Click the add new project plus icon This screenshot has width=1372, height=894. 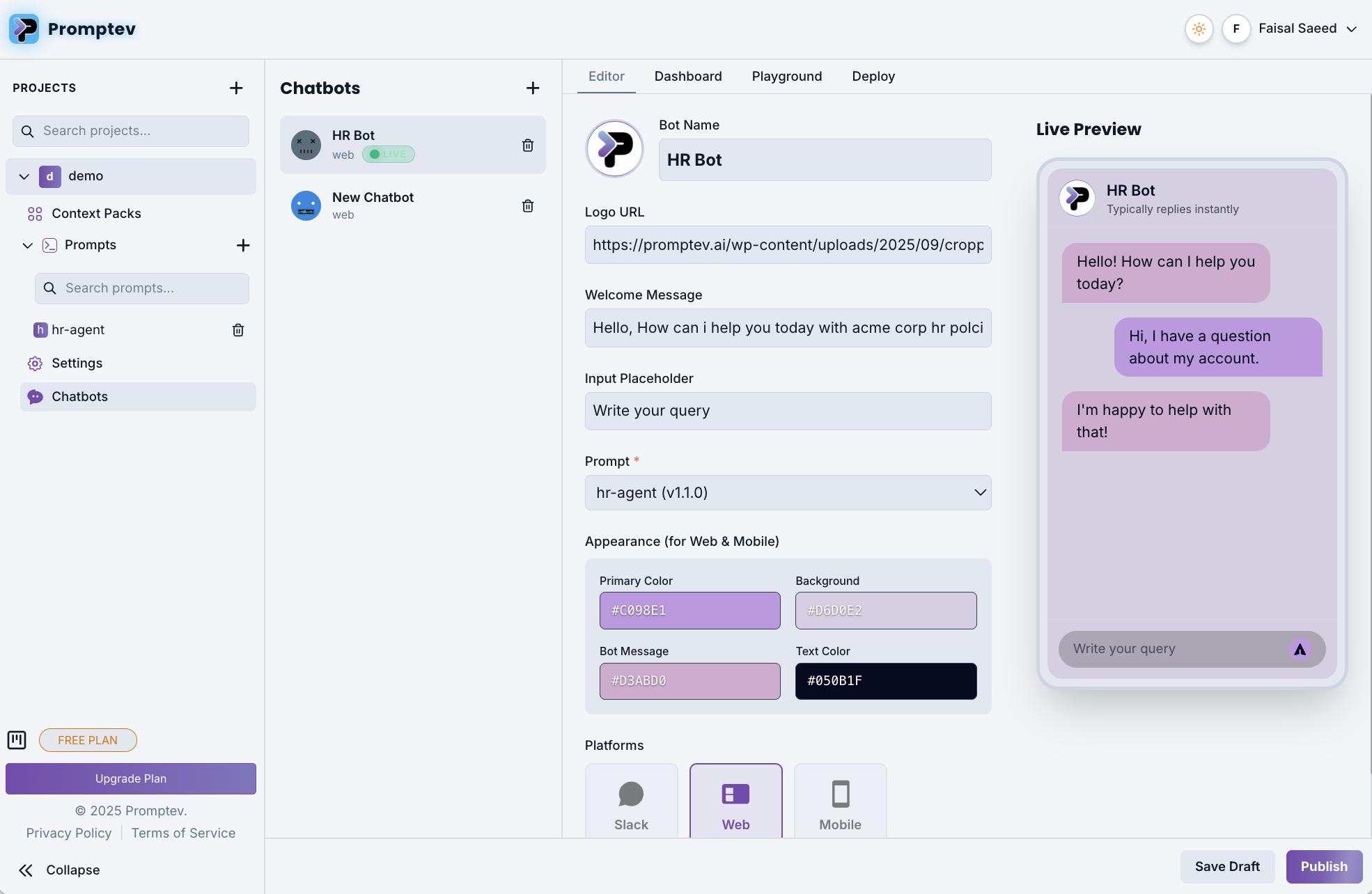236,88
